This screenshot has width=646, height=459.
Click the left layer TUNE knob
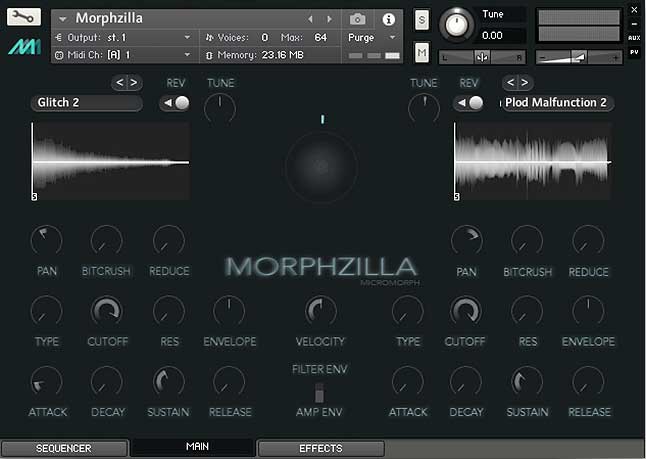220,108
